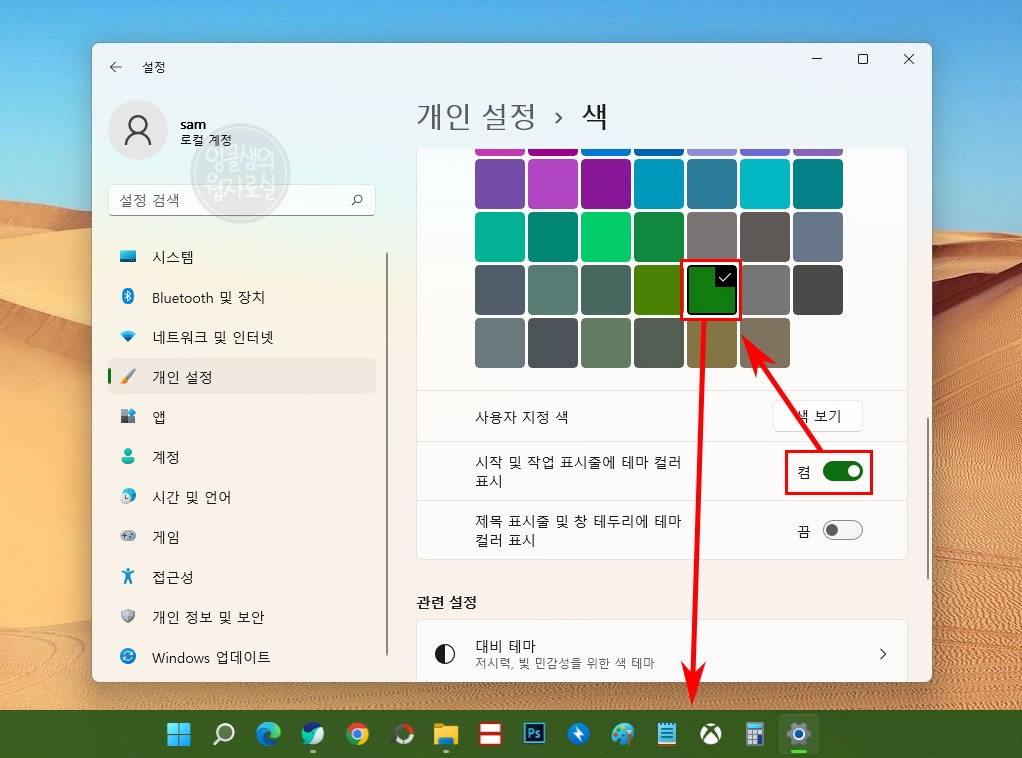The image size is (1022, 758).
Task: Go to 네트워크 및 인터넷 settings
Action: 242,337
